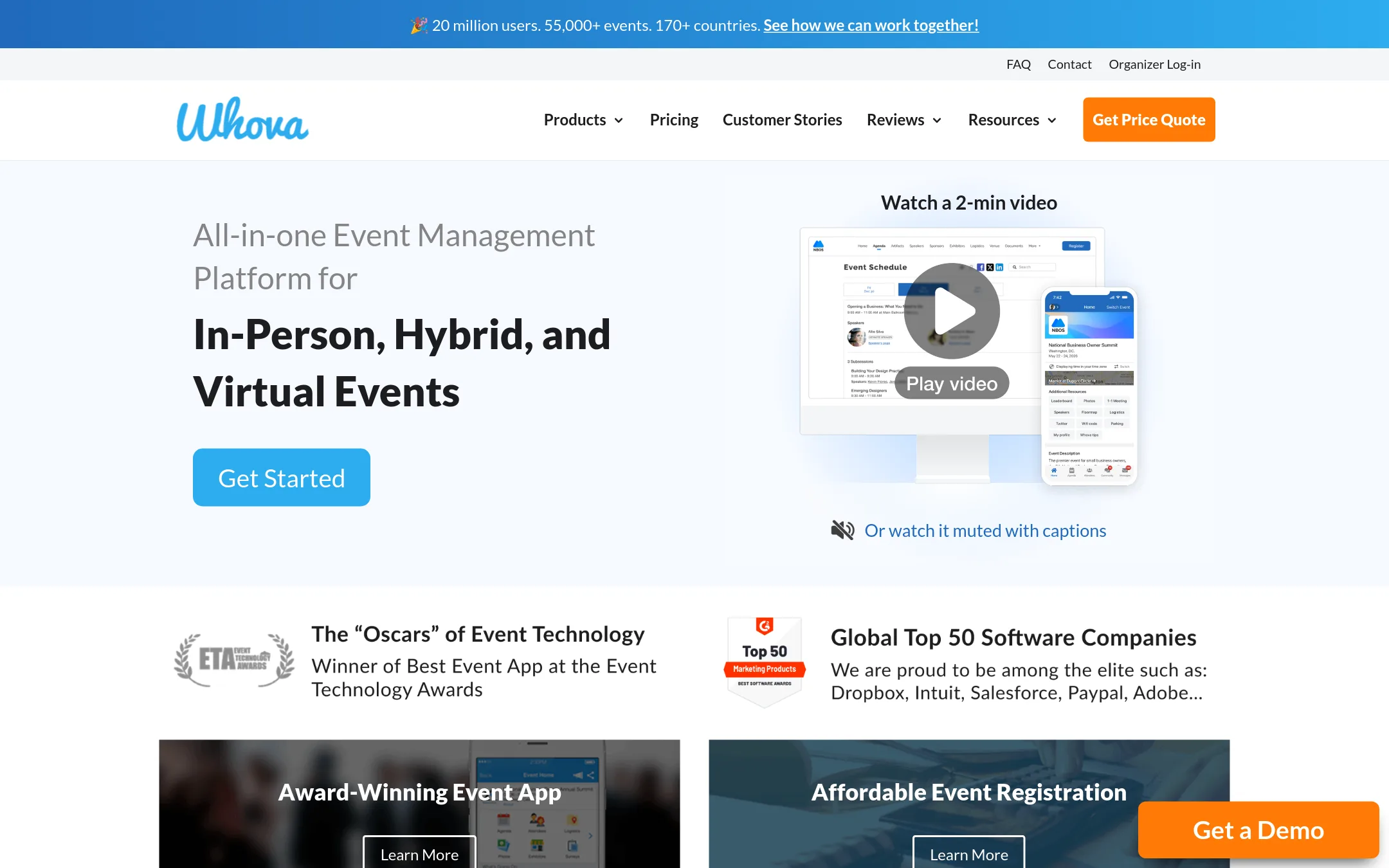Expand the Reviews dropdown menu

904,120
